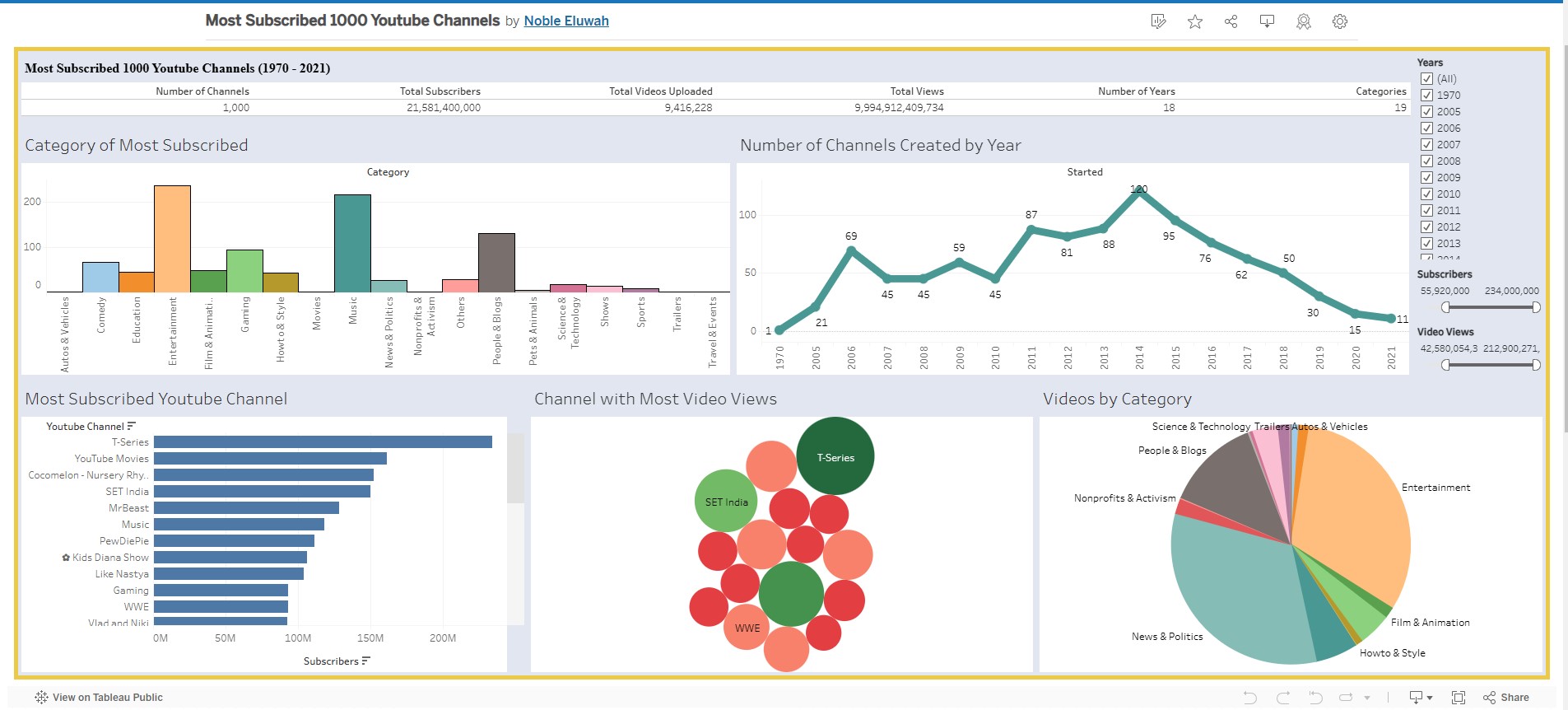
Task: Sort using icon beside Subscribers axis title
Action: 366,661
